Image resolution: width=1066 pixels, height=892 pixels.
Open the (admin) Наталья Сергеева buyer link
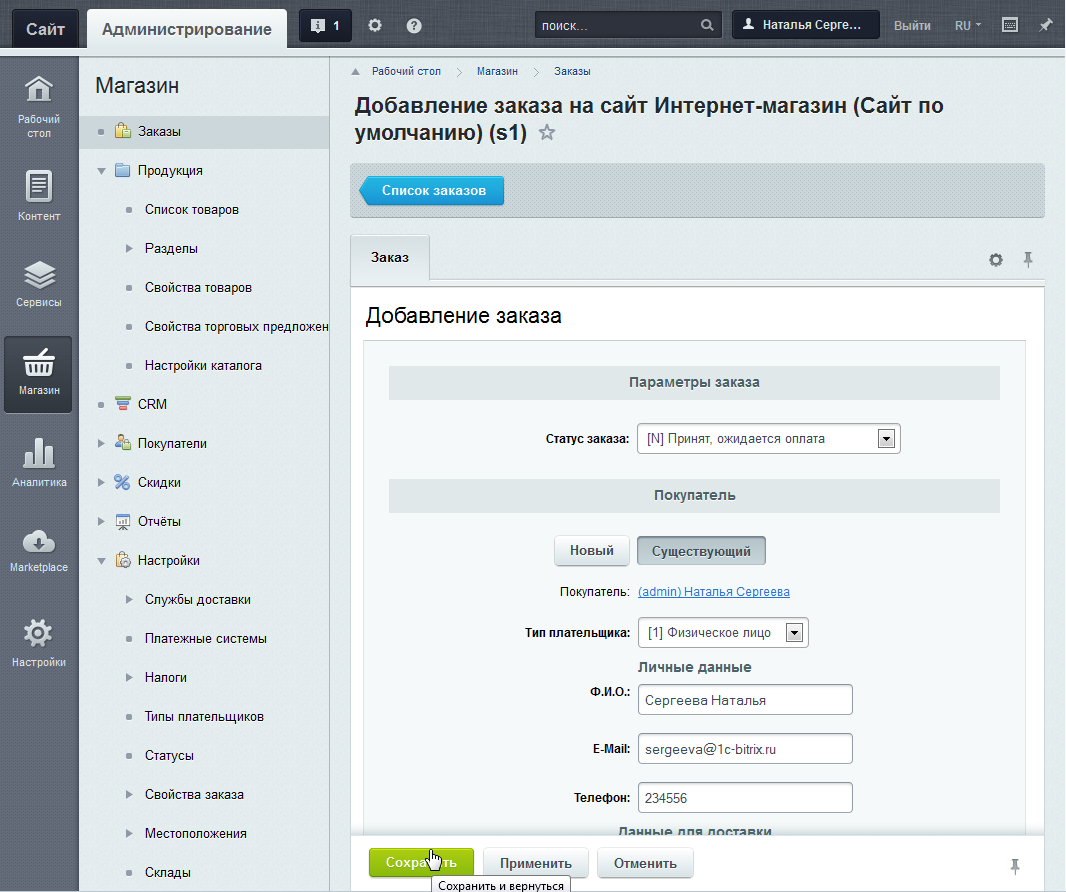[713, 592]
